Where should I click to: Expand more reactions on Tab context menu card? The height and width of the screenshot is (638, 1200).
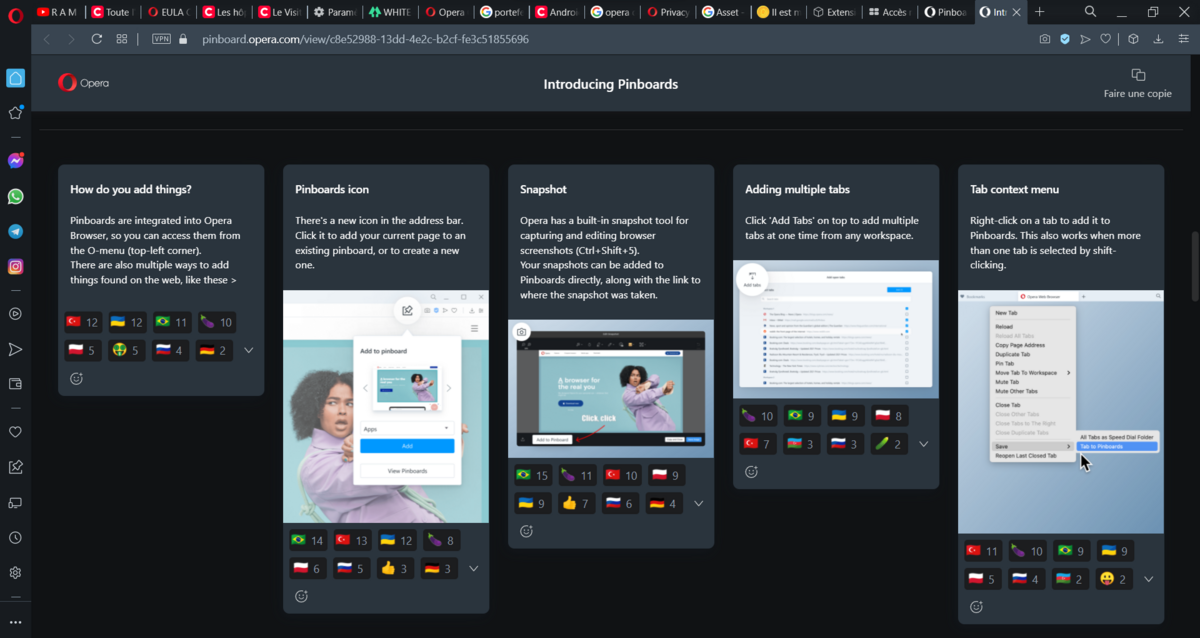click(1149, 580)
